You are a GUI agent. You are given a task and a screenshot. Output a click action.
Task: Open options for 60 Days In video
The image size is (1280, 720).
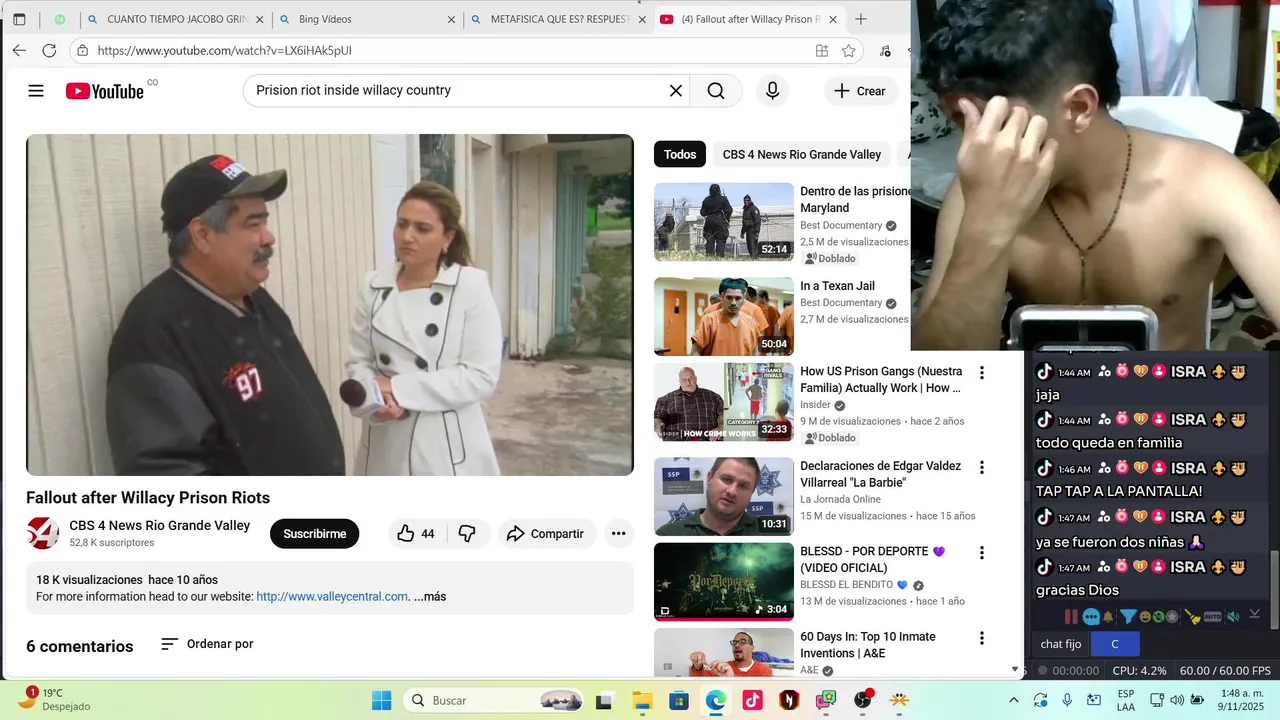(982, 638)
